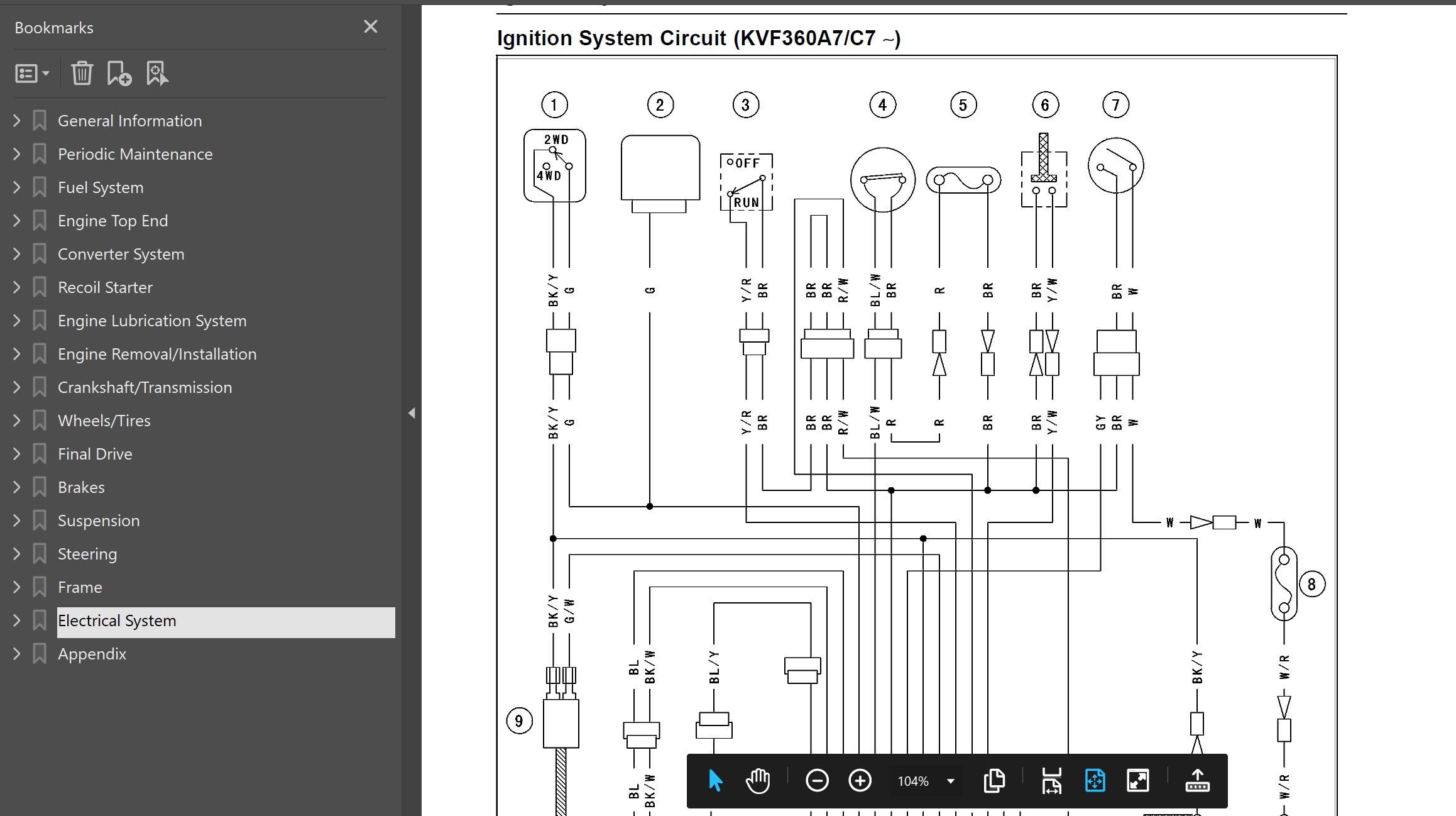Screen dimensions: 1456x816
Task: Click bookmark icon beside Final Drive
Action: 40,454
